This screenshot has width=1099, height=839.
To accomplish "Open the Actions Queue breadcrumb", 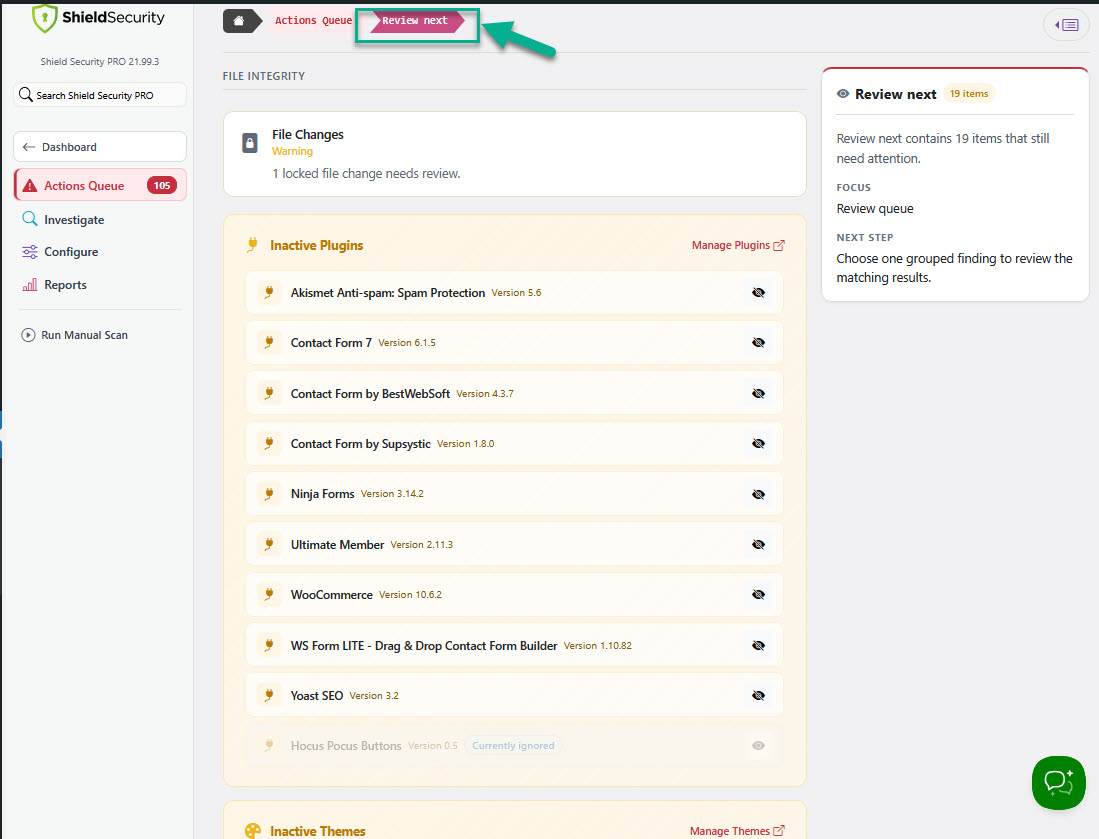I will (313, 21).
